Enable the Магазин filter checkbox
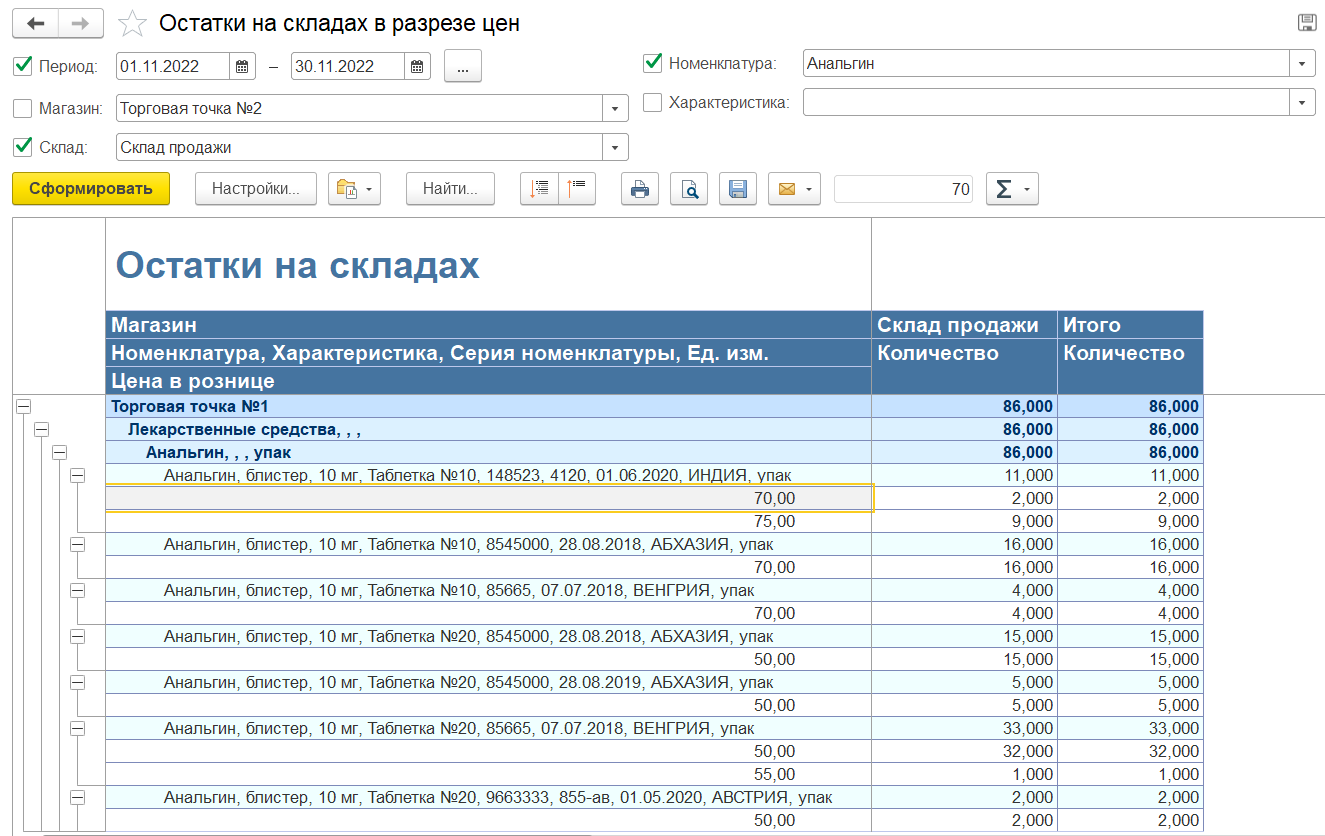Viewport: 1325px width, 836px height. coord(23,108)
